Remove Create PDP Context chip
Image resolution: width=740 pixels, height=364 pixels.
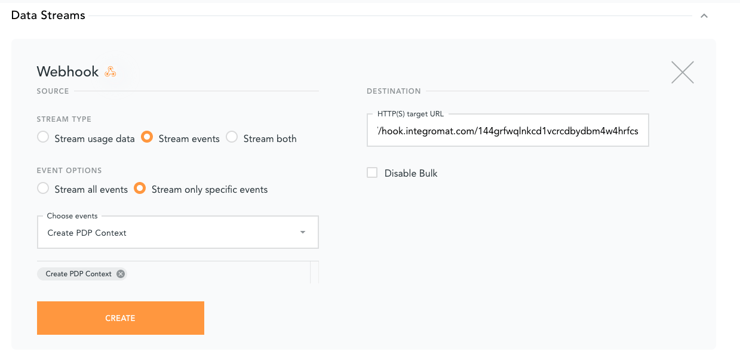point(120,274)
